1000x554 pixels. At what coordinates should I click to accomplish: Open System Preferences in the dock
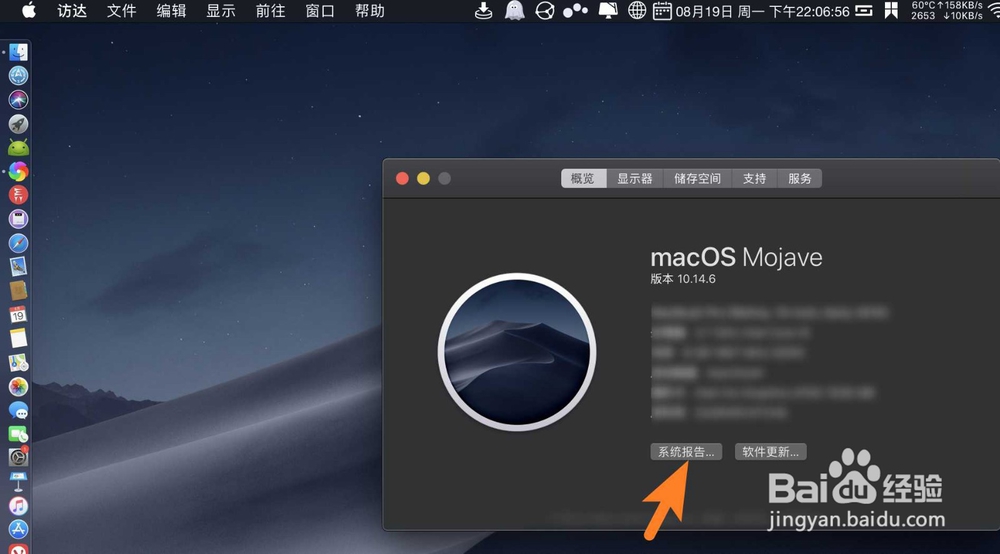click(18, 457)
